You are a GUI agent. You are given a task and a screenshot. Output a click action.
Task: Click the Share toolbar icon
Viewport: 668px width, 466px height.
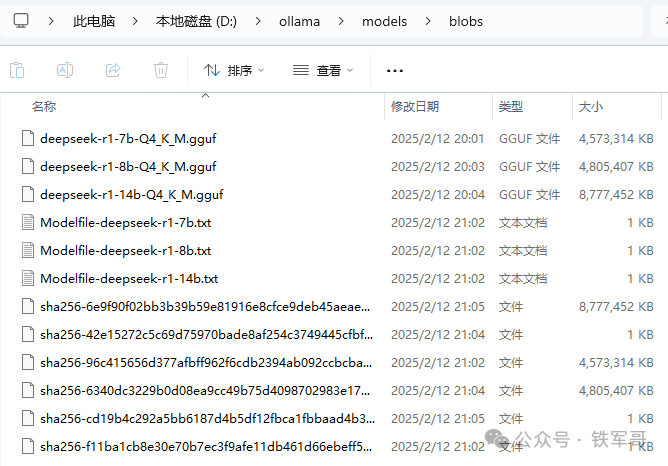pyautogui.click(x=113, y=70)
